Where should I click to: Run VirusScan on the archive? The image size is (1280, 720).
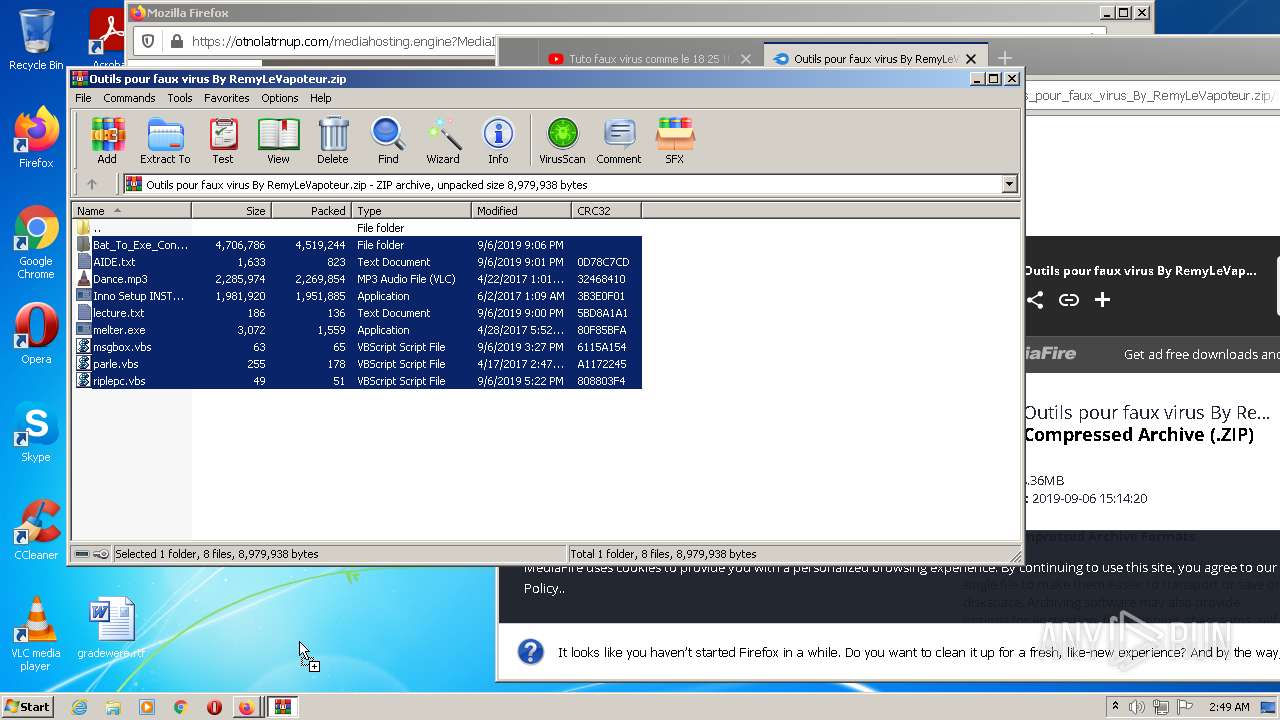tap(562, 141)
